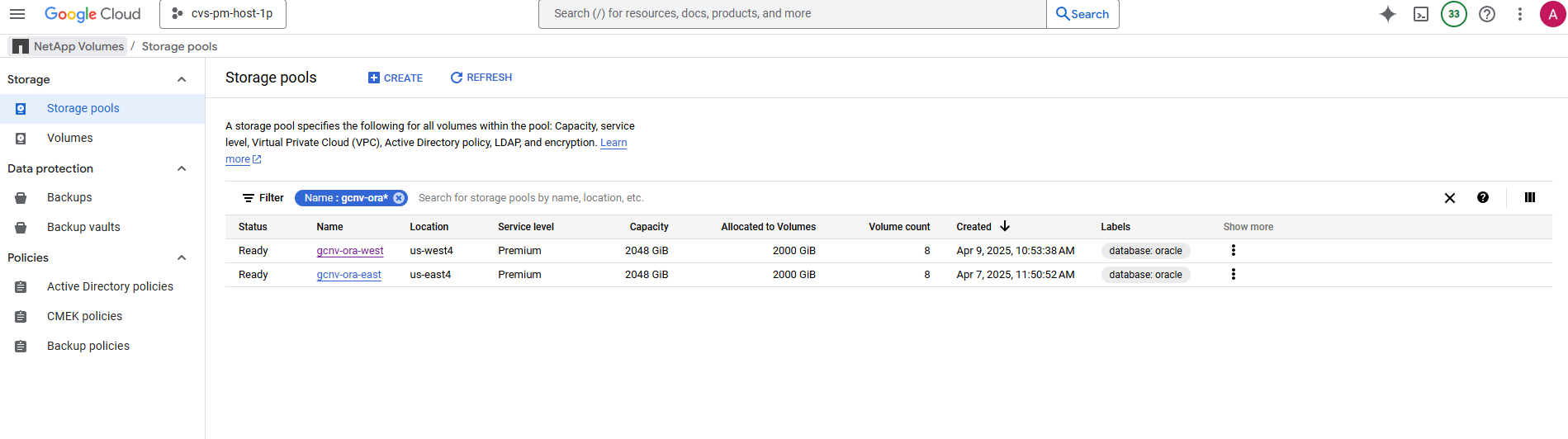Clear all filters with the X icon
Viewport: 1568px width, 439px height.
click(x=1450, y=198)
